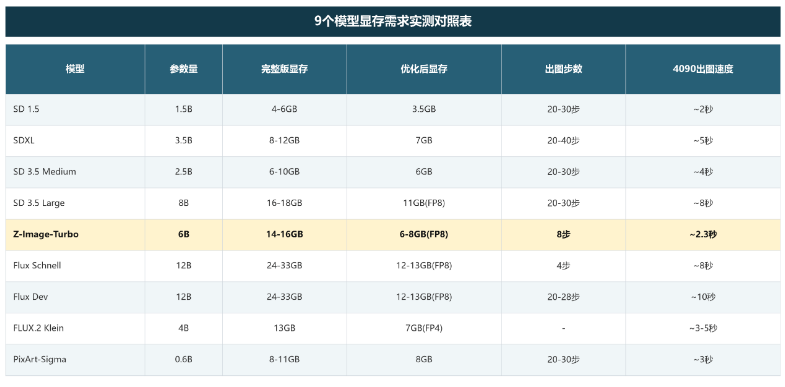The image size is (785, 387).
Task: Select the 优化后显存 column header
Action: (424, 69)
